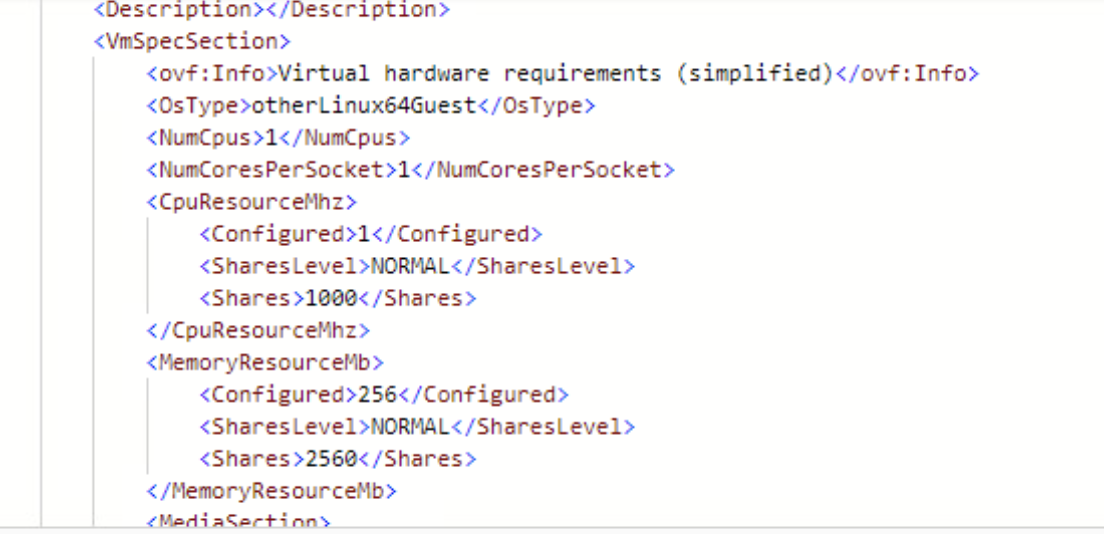This screenshot has height=534, width=1104.
Task: Click the closing CpuResourceMhz tag
Action: click(258, 329)
